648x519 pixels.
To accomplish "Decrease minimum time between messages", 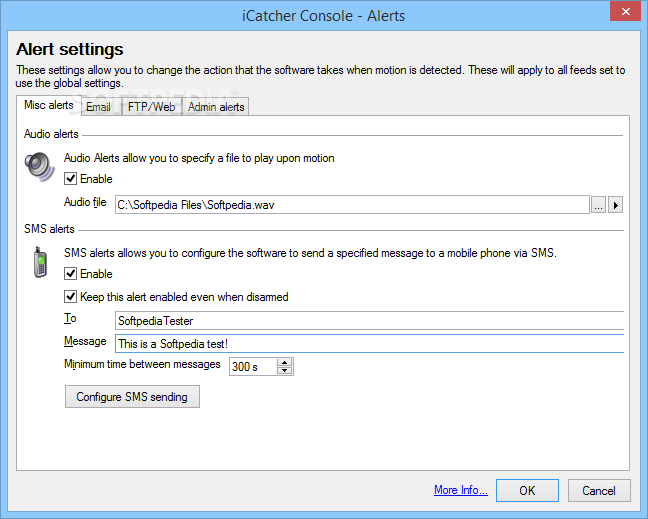I will click(284, 370).
